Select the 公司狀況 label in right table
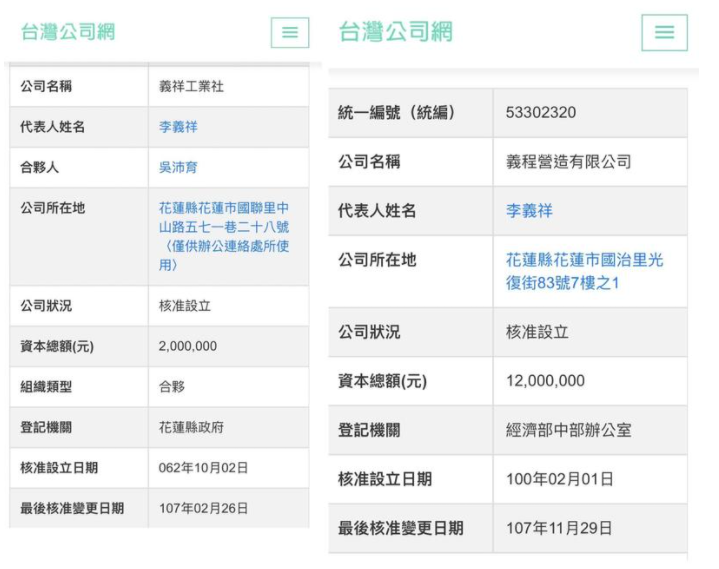Image resolution: width=719 pixels, height=569 pixels. (369, 332)
